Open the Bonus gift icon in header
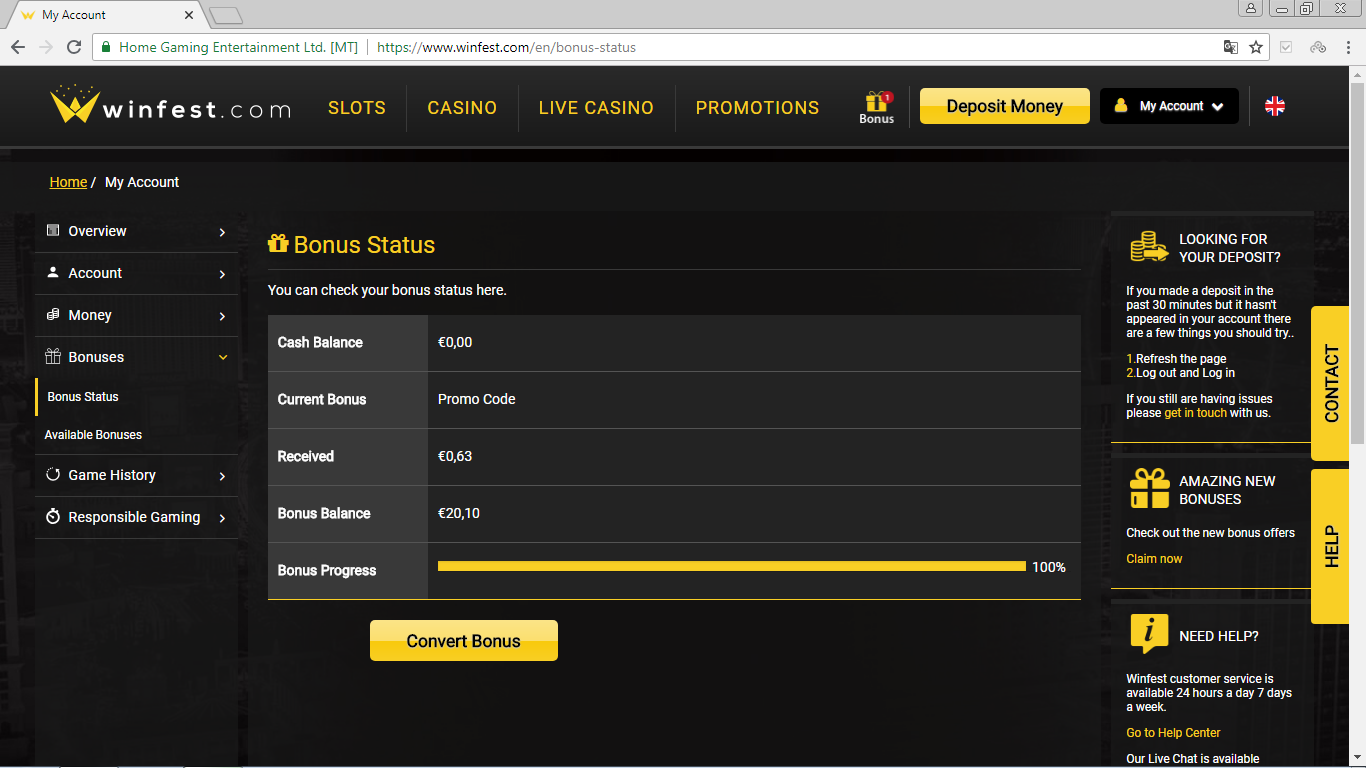The height and width of the screenshot is (768, 1366). tap(877, 106)
